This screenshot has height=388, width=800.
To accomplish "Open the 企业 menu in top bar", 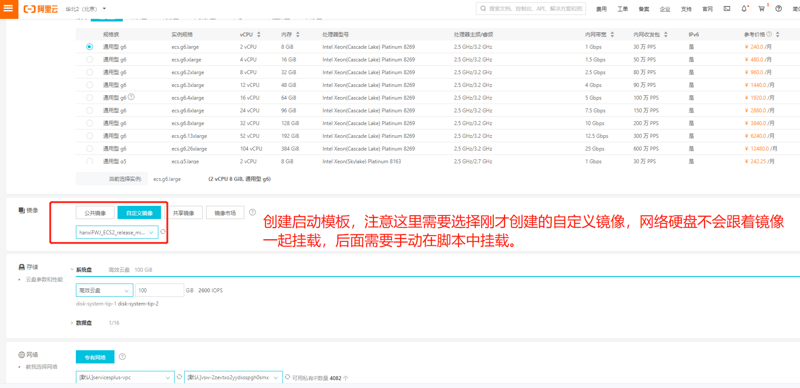I will [665, 9].
